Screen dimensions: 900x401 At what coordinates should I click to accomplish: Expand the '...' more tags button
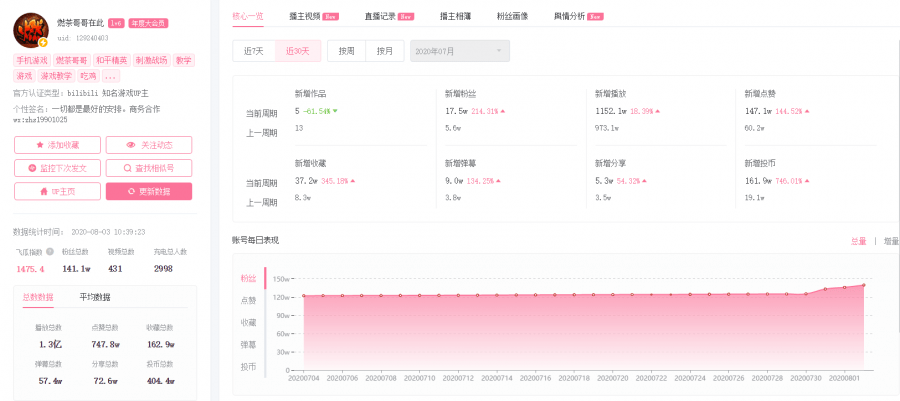pyautogui.click(x=110, y=76)
